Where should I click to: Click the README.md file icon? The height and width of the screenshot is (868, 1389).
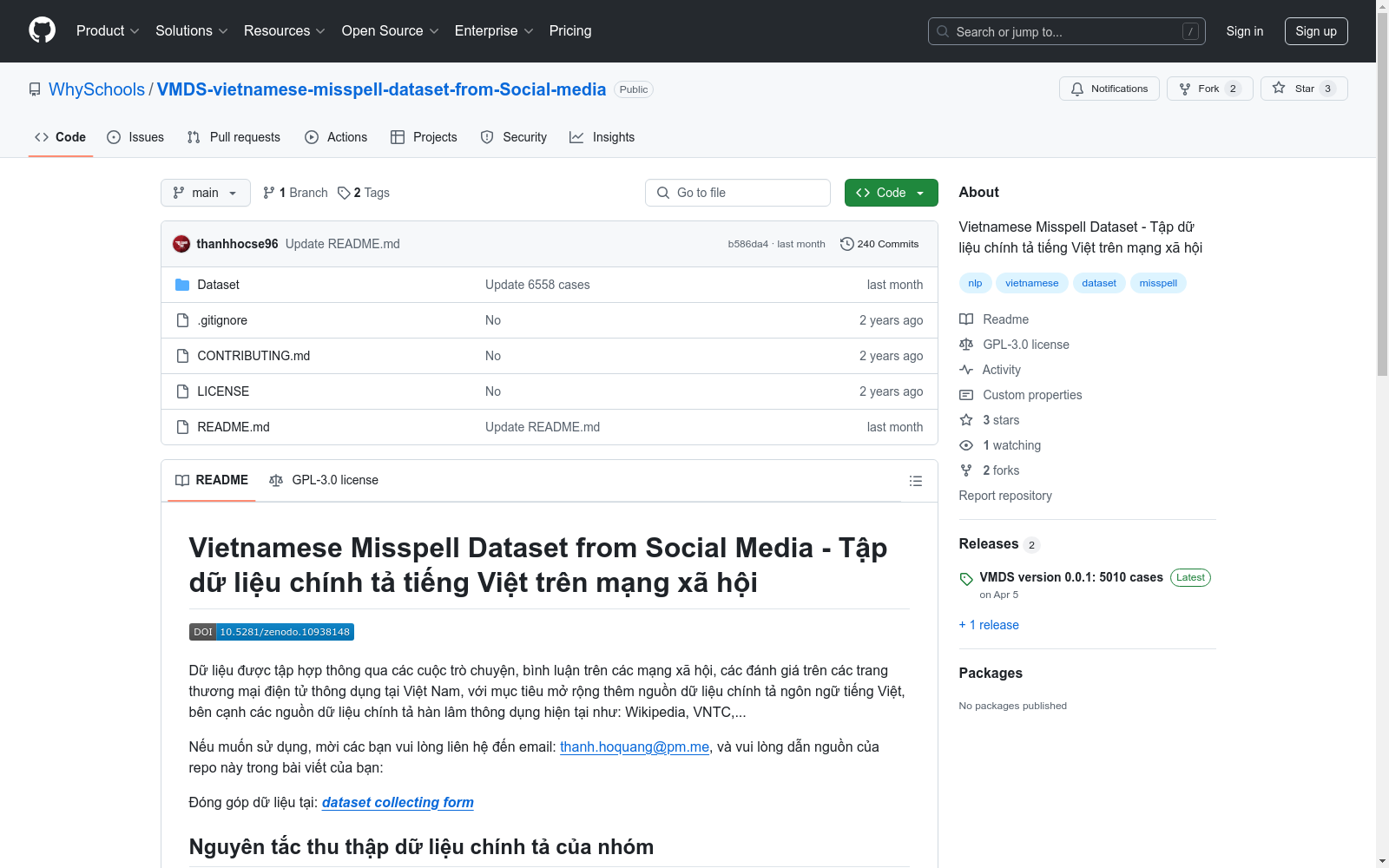coord(182,427)
